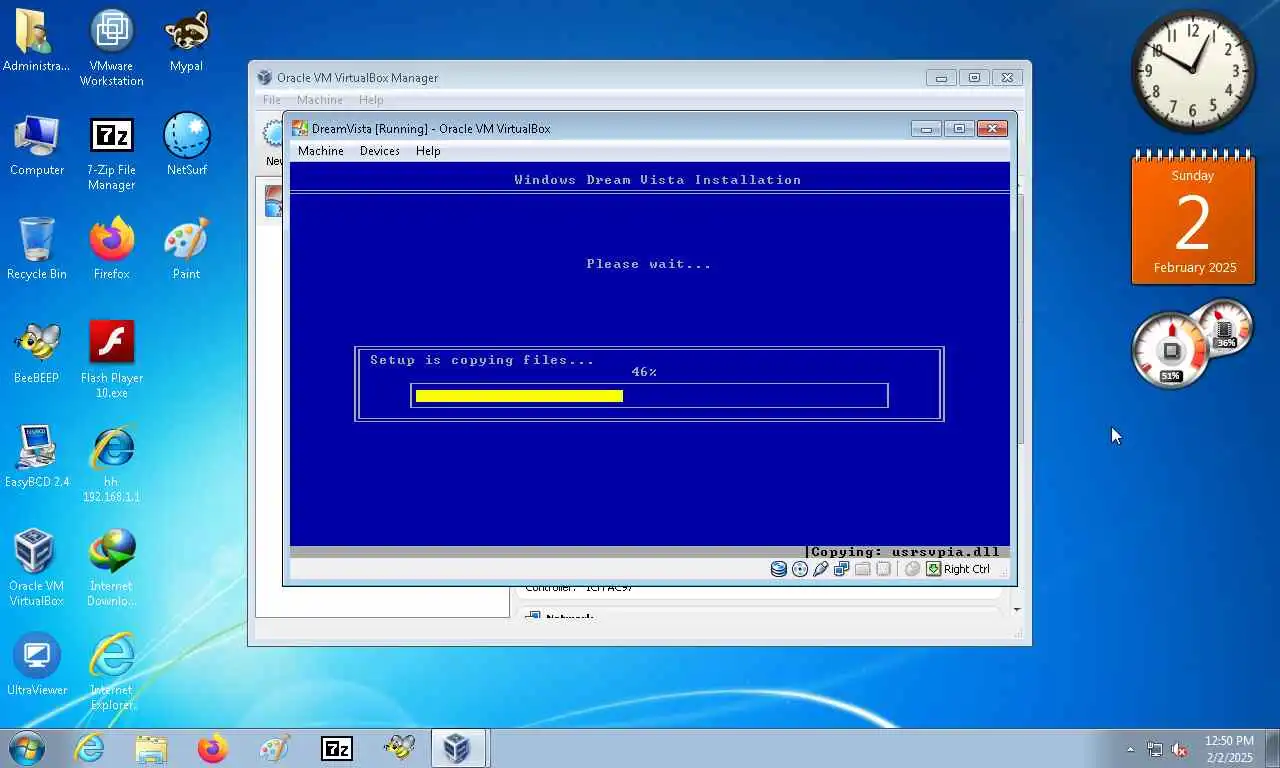Click the network tray icon
1280x768 pixels.
(x=1155, y=749)
